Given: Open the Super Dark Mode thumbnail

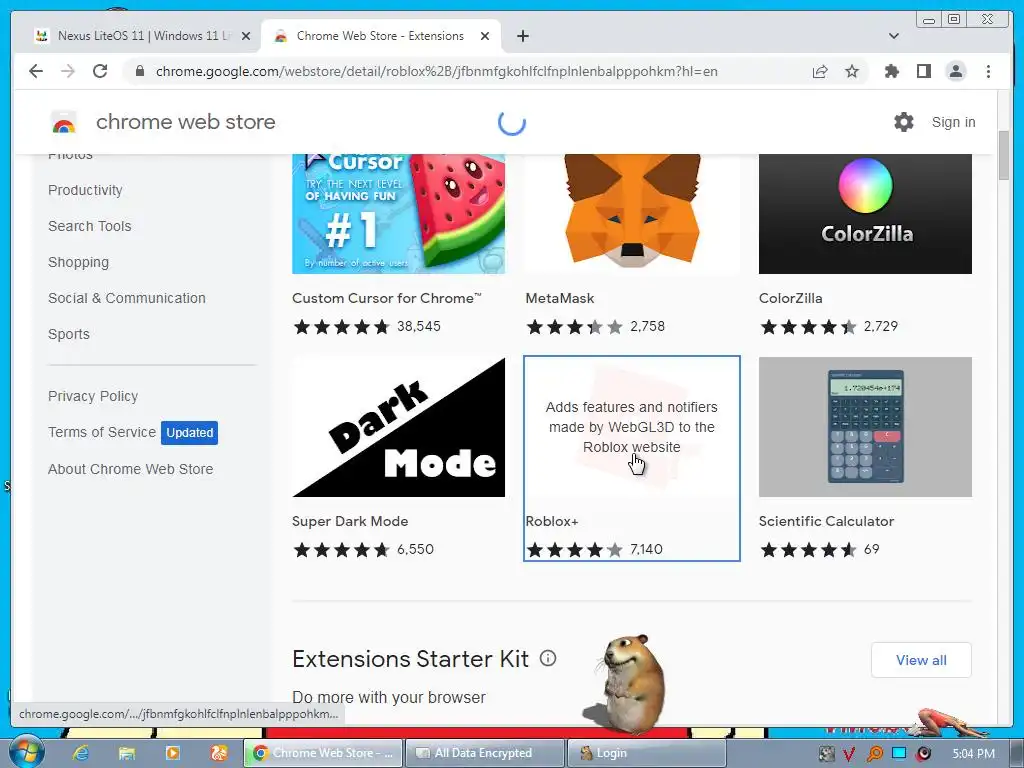Looking at the screenshot, I should [x=398, y=427].
